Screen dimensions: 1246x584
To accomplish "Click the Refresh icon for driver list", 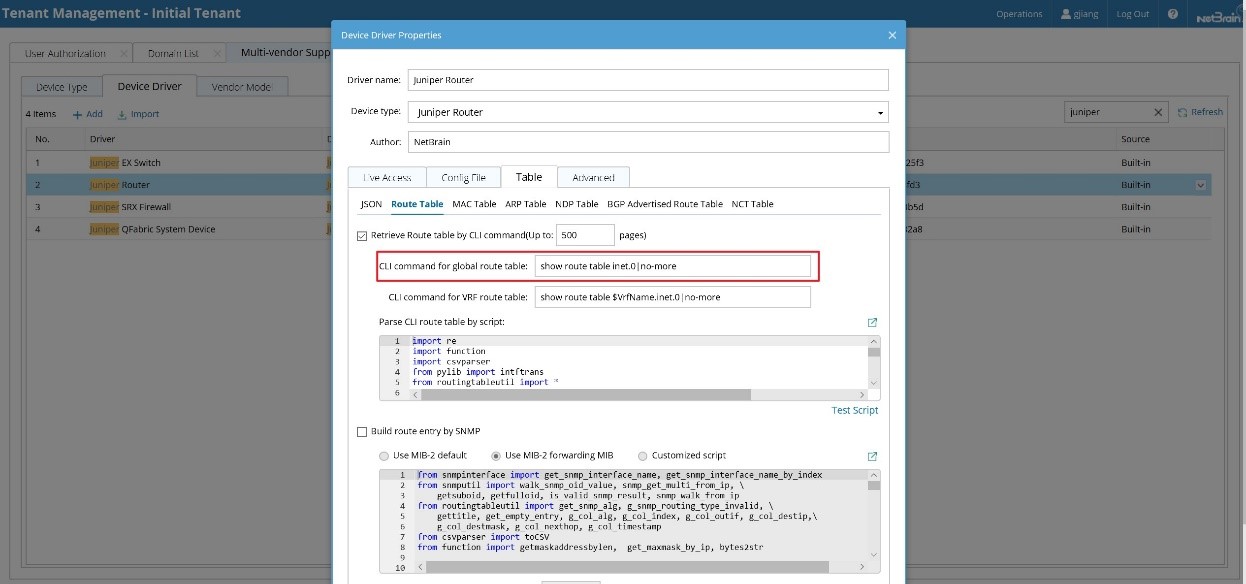I will (x=1182, y=112).
